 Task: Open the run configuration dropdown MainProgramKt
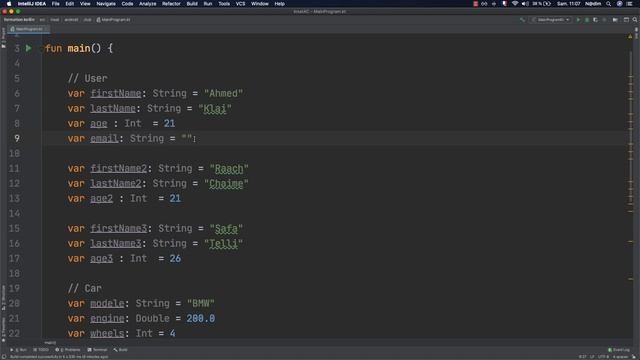point(551,20)
